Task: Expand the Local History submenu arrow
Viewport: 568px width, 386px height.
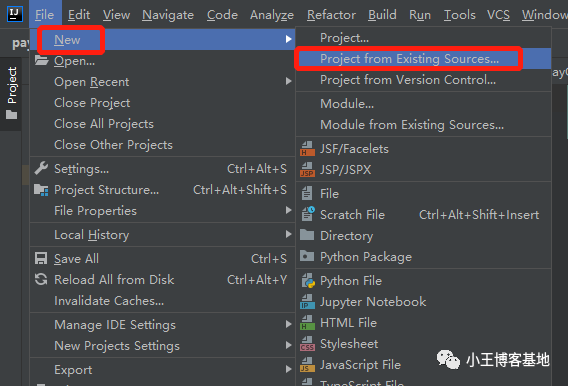Action: [x=288, y=234]
